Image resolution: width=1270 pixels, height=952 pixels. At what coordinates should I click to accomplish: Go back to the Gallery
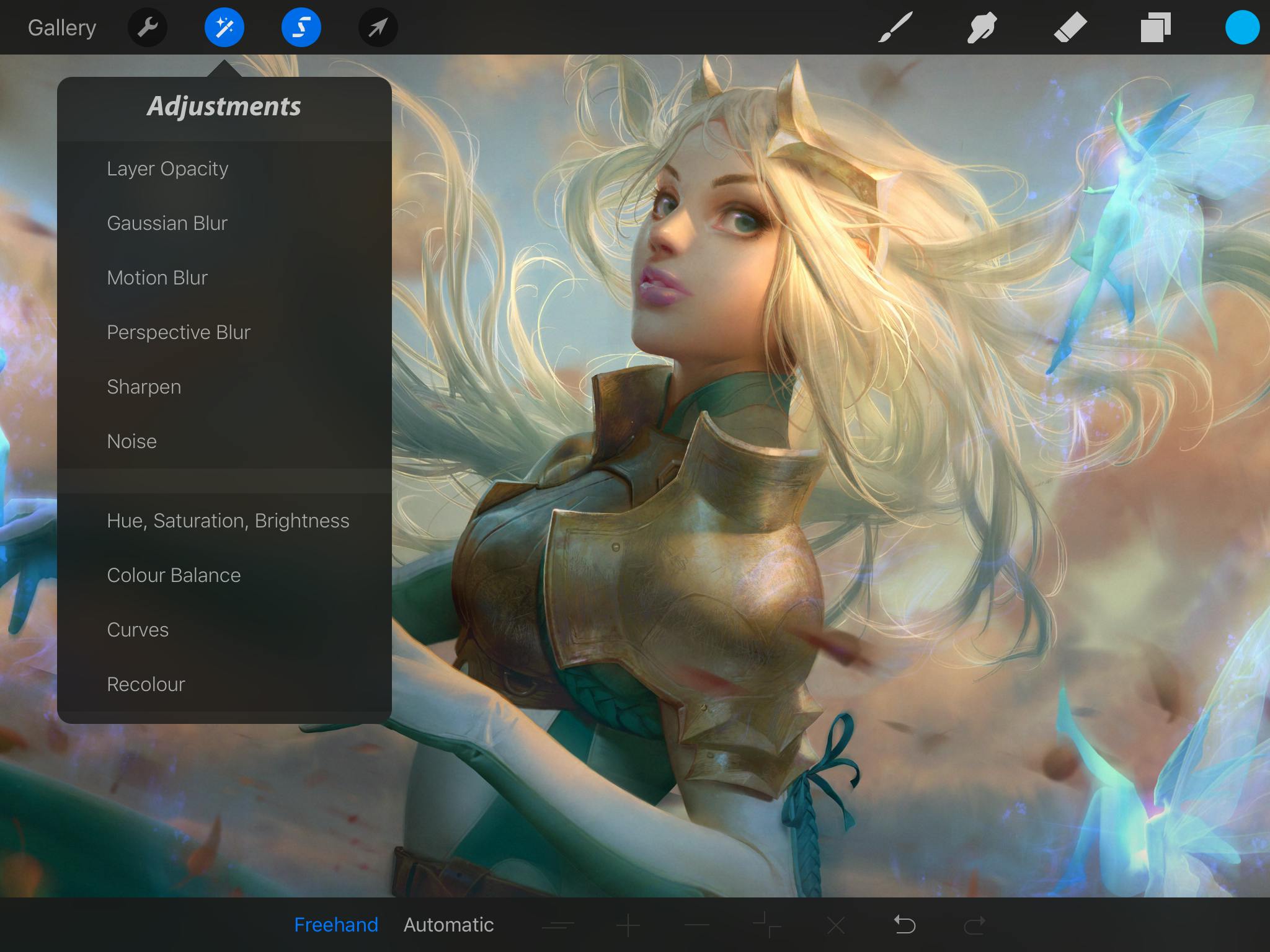pyautogui.click(x=62, y=28)
